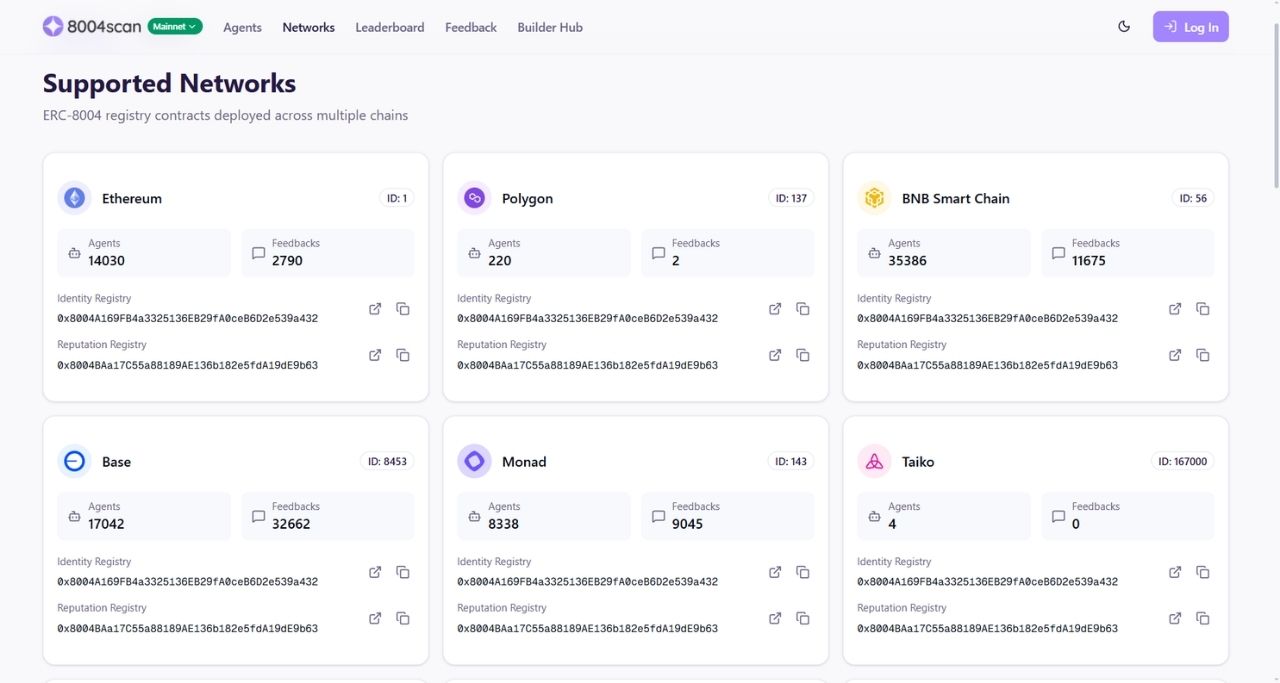The image size is (1280, 683).
Task: Open Monad Reputation Registry external link
Action: pos(775,618)
